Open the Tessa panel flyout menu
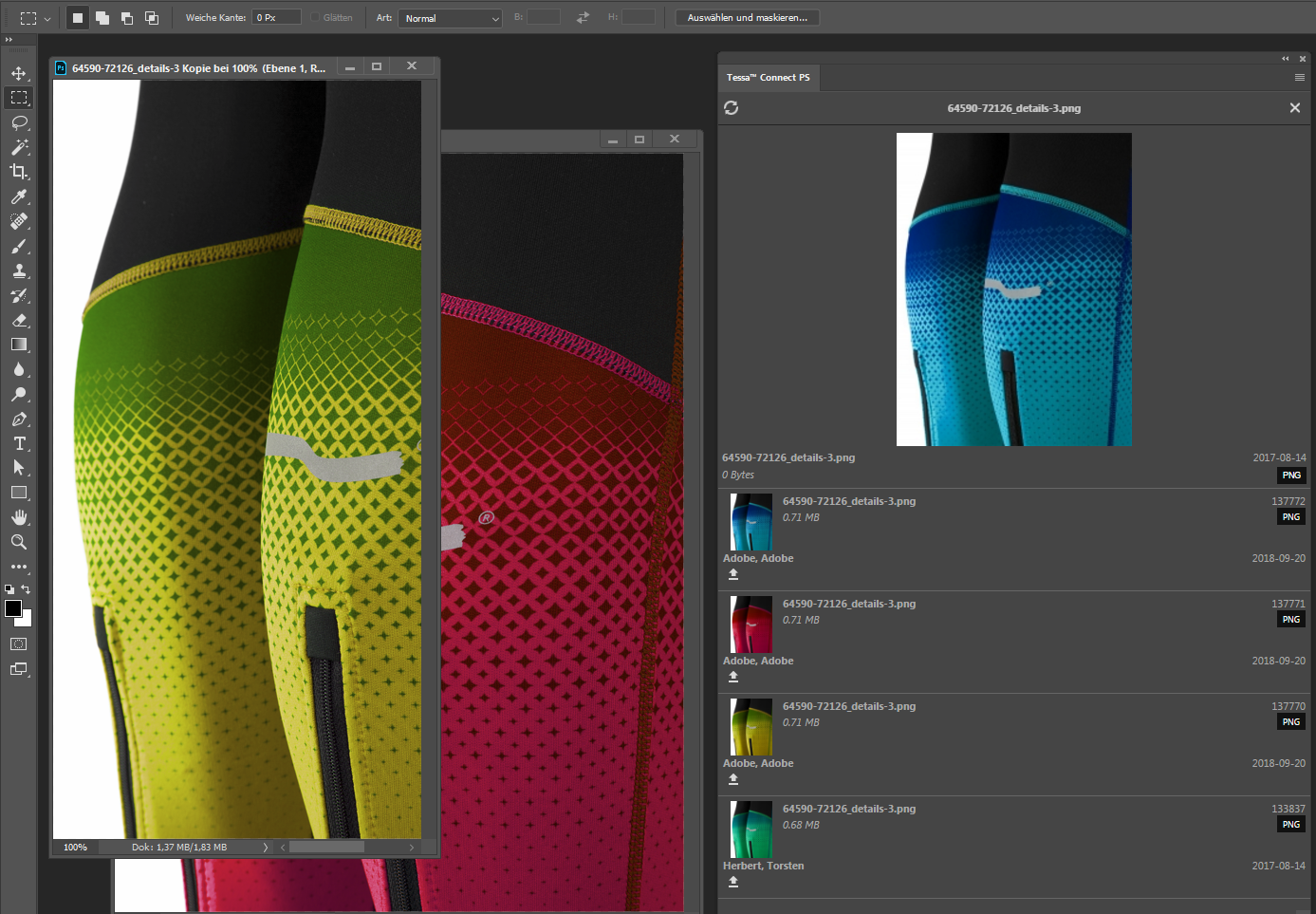1316x914 pixels. 1299,78
